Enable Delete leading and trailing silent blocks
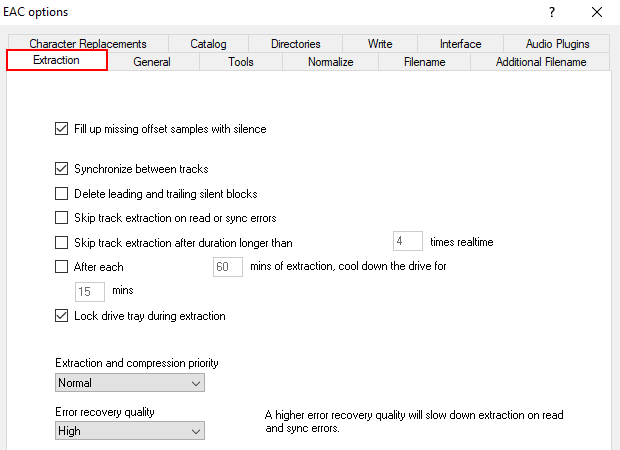Viewport: 620px width, 450px height. (61, 193)
